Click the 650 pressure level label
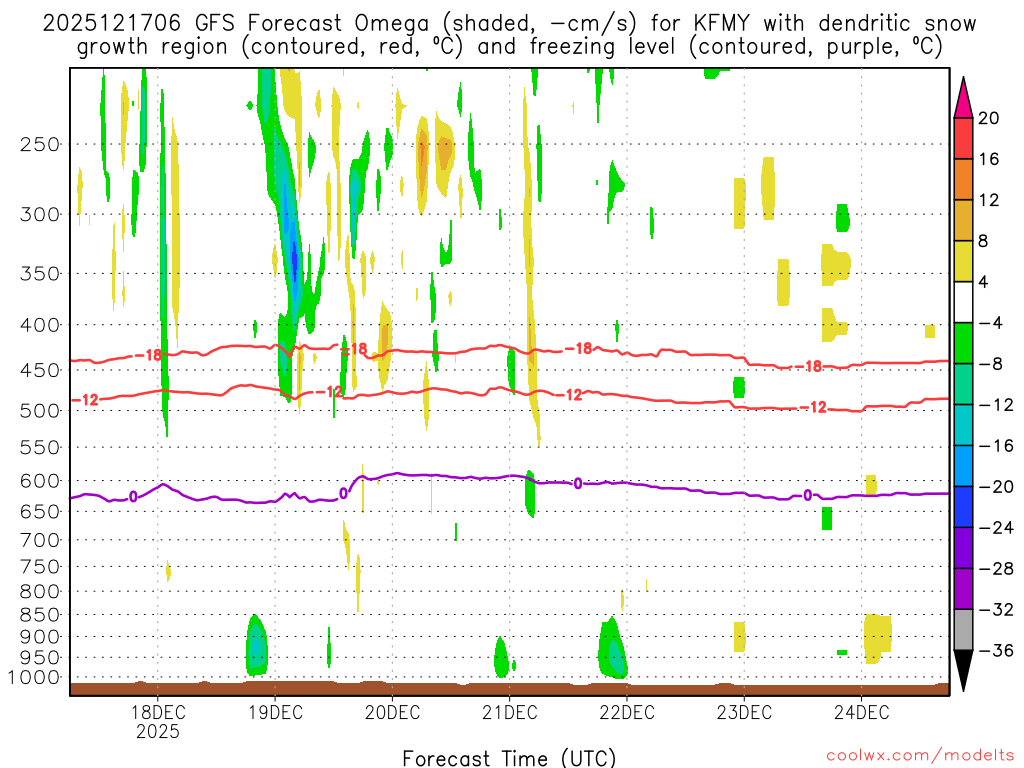 pos(39,511)
